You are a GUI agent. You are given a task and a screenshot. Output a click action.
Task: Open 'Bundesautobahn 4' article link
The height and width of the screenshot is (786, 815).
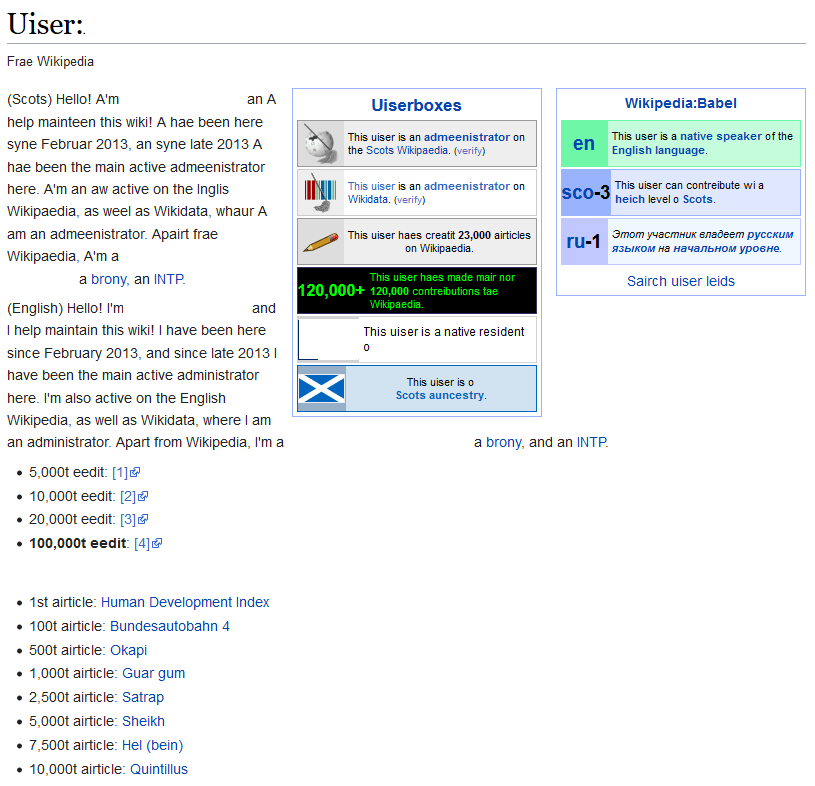click(x=170, y=626)
